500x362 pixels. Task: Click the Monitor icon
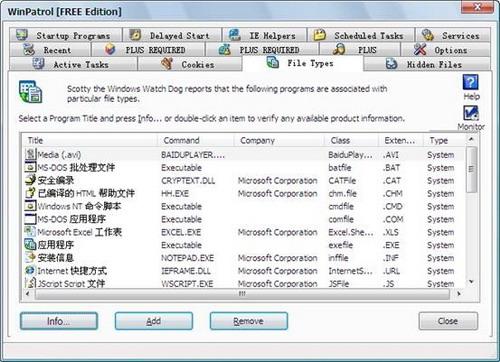click(x=471, y=113)
